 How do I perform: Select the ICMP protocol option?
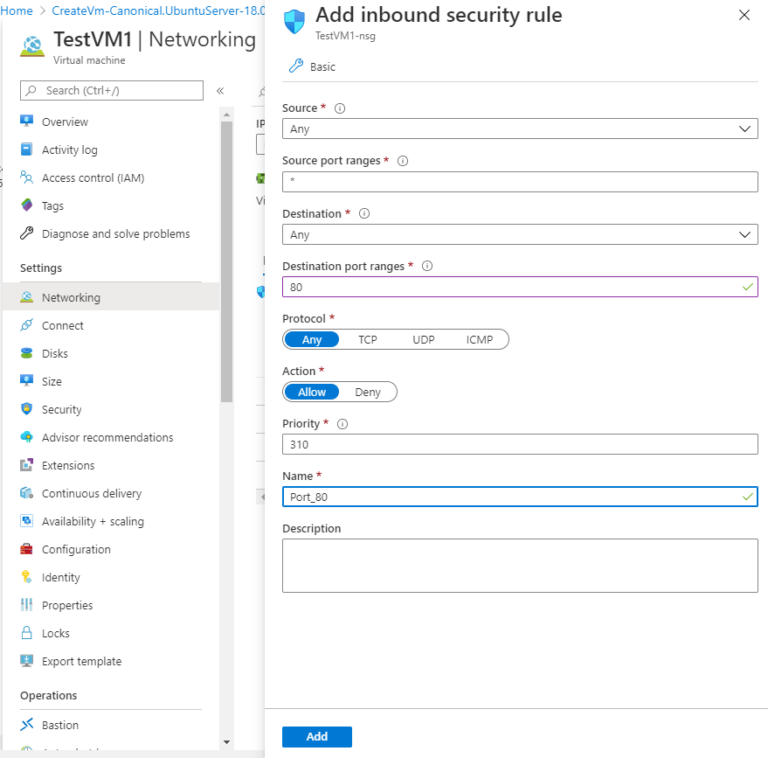pos(479,339)
